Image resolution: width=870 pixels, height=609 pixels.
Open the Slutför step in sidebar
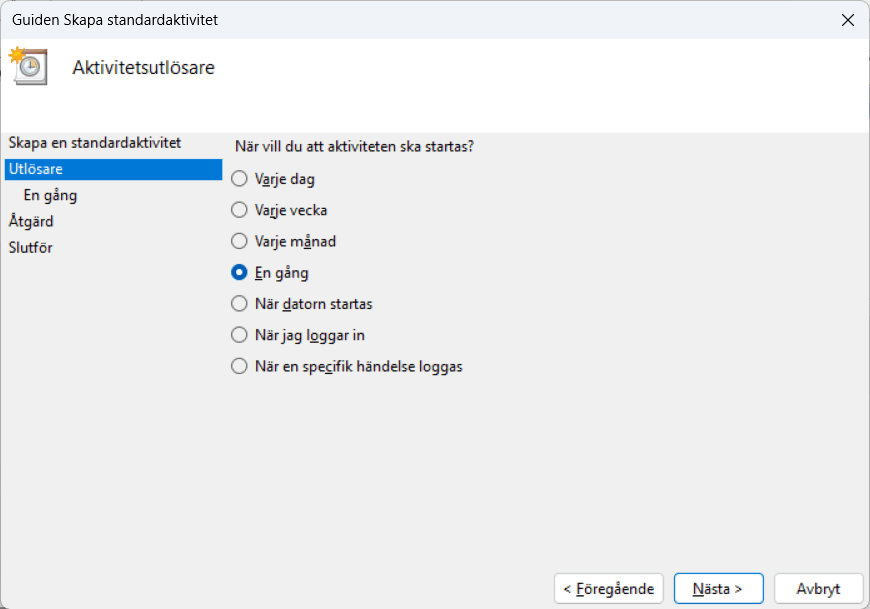[x=31, y=247]
